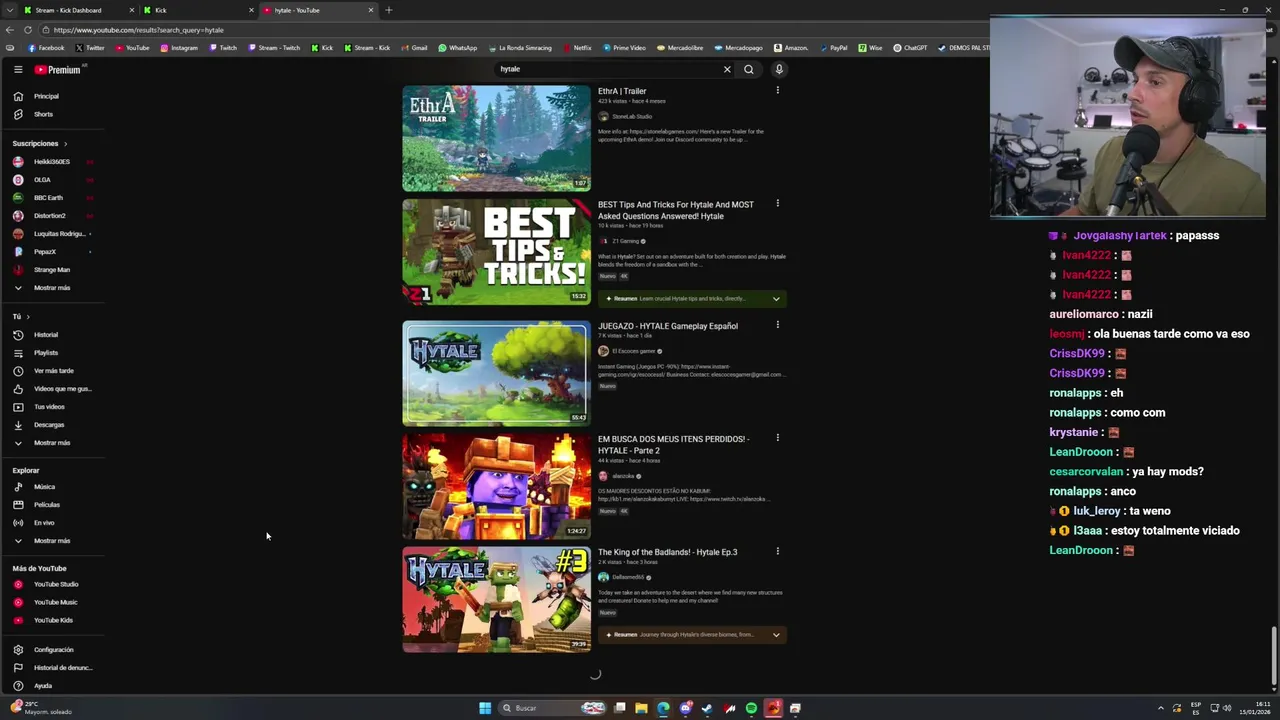Open YouTube Music in the sidebar
Screen dimensions: 1280x720
click(55, 602)
